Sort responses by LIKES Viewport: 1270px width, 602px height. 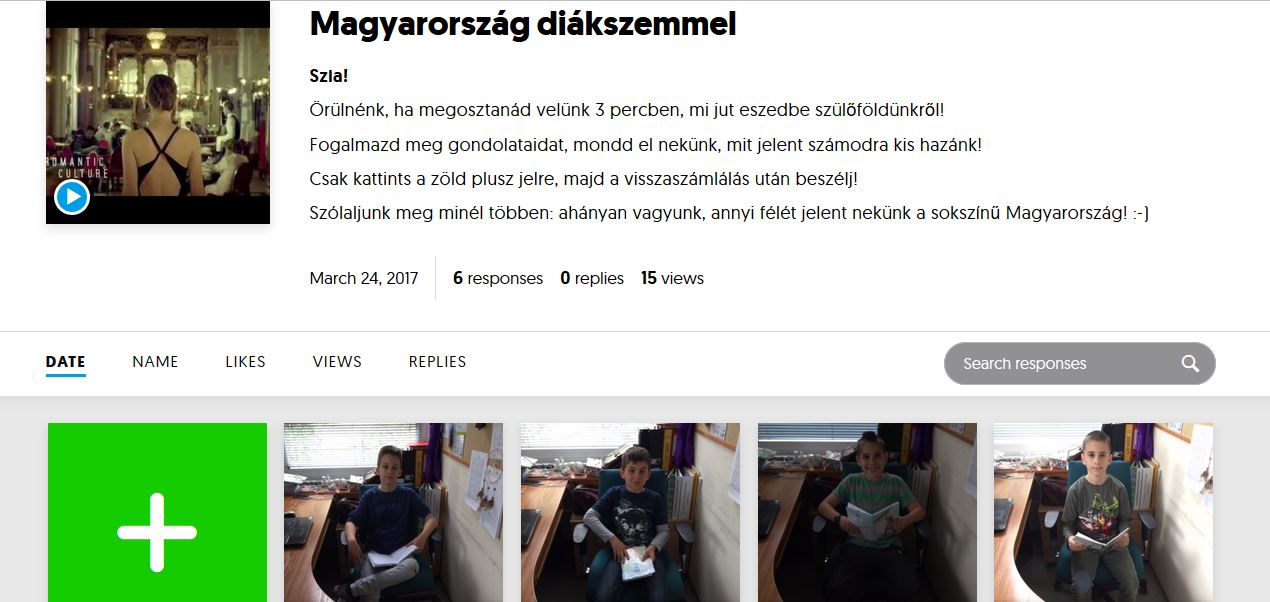pos(246,362)
